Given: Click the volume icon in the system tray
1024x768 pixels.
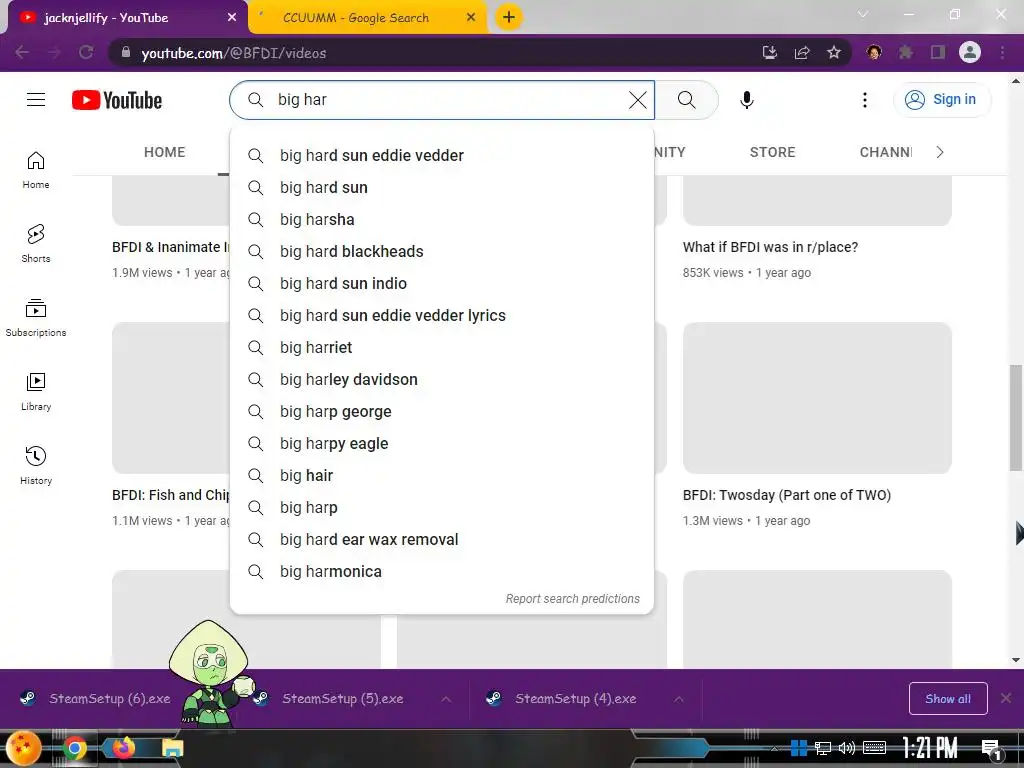Looking at the screenshot, I should coord(847,748).
